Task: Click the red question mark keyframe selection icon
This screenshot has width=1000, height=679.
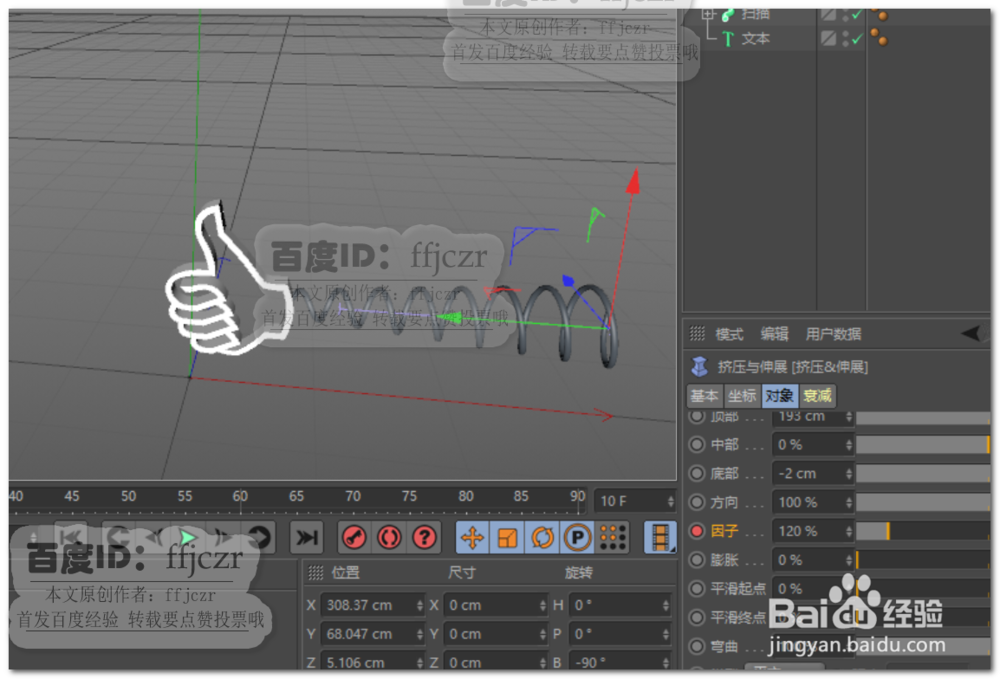Action: 424,537
